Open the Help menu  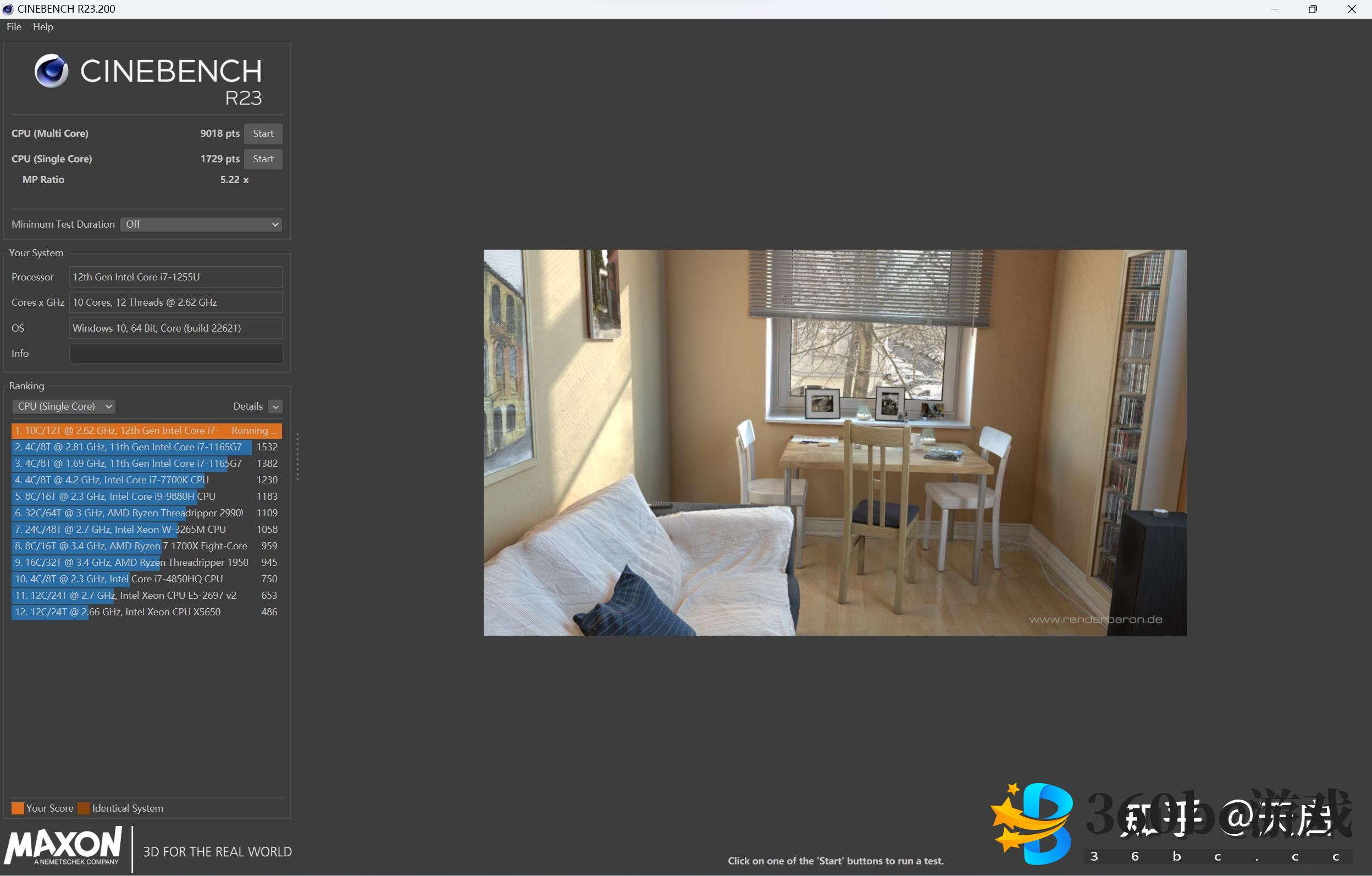(43, 27)
